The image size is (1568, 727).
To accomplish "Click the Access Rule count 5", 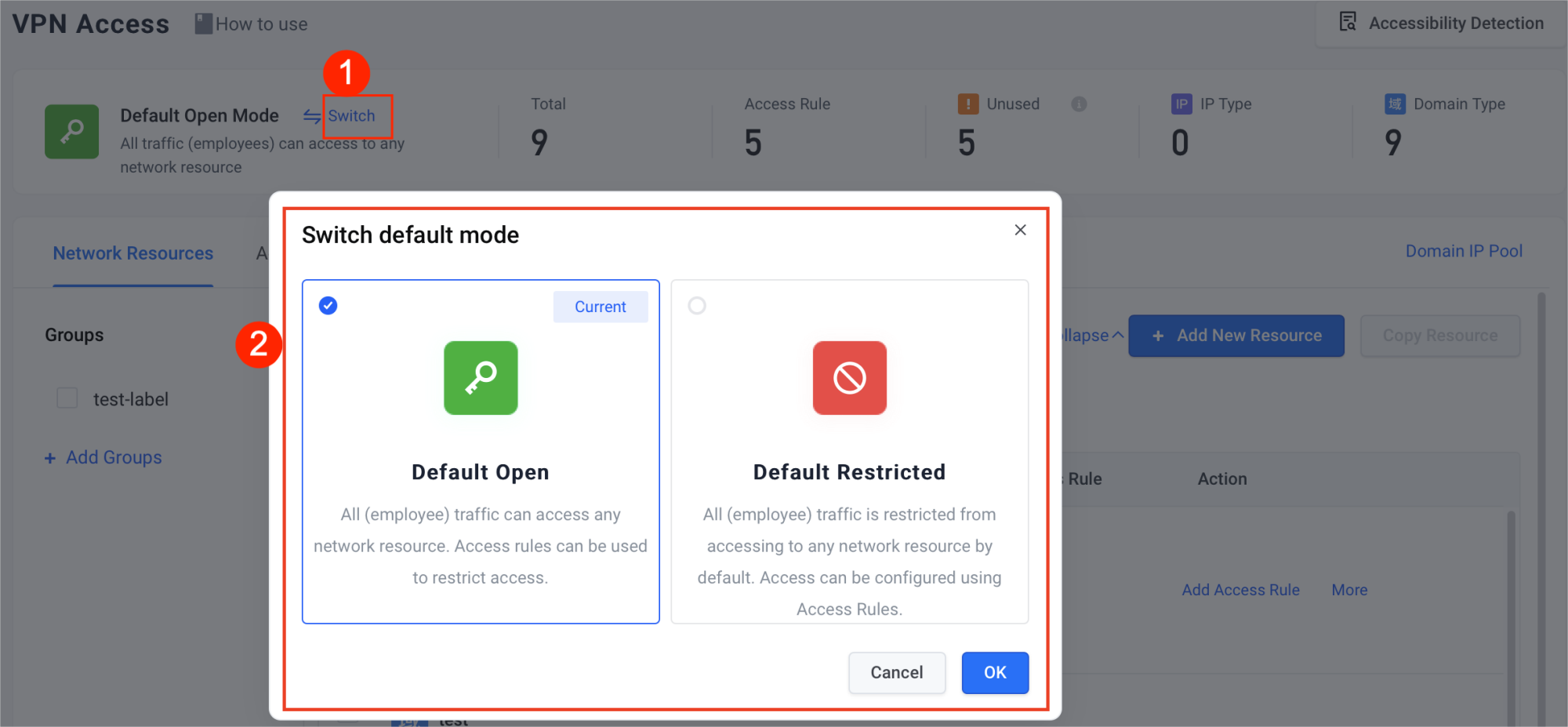I will [x=753, y=143].
